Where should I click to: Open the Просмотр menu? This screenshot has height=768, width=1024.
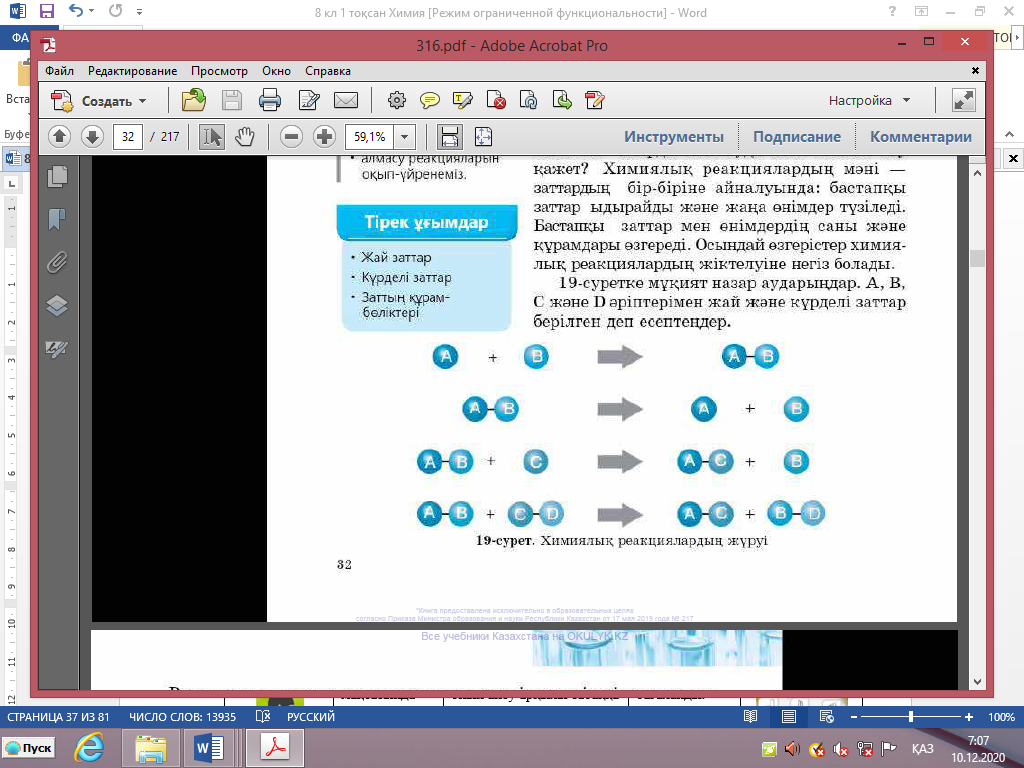coord(219,71)
